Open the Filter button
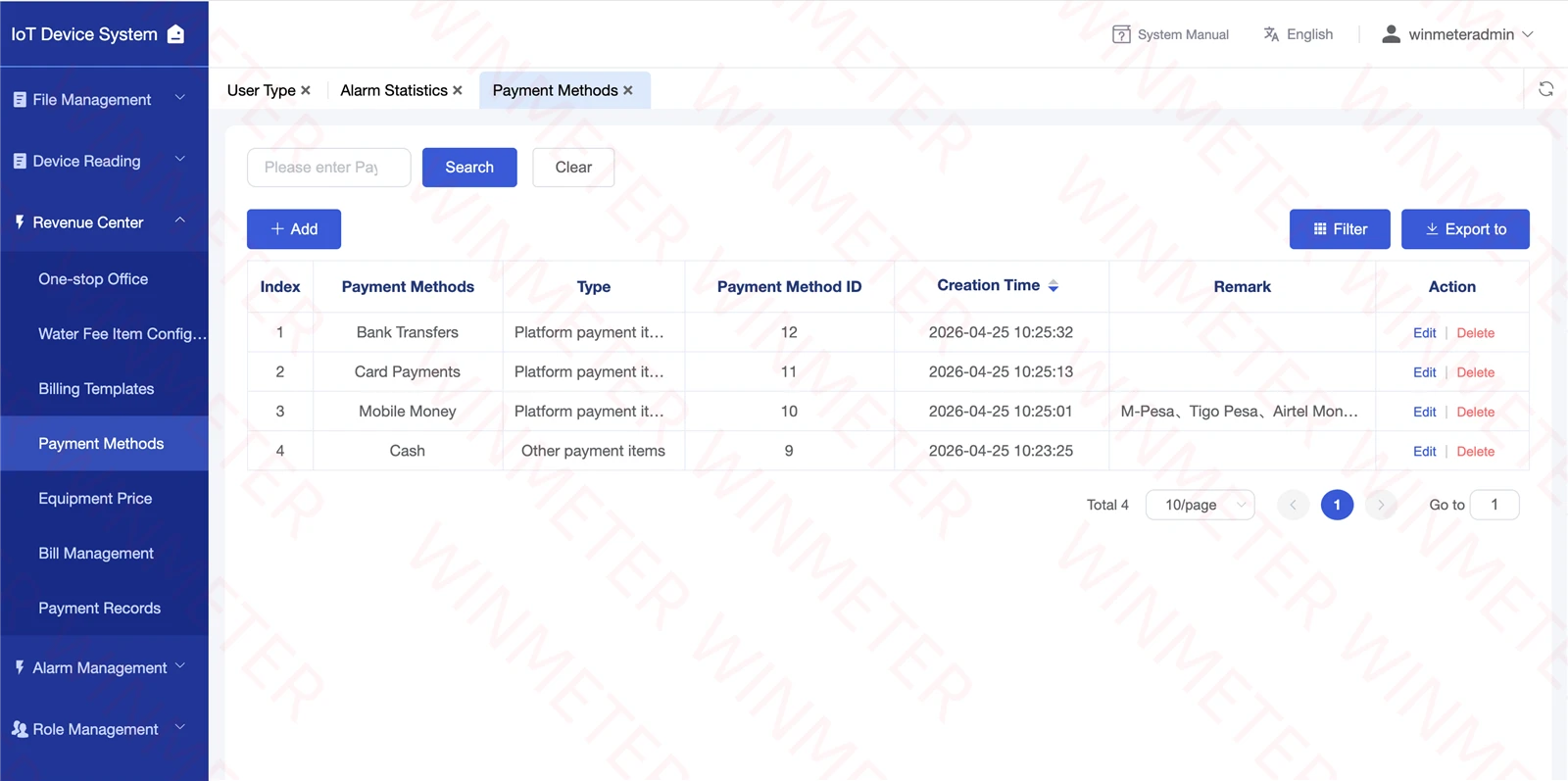Screen dimensions: 1568x781 [1340, 229]
